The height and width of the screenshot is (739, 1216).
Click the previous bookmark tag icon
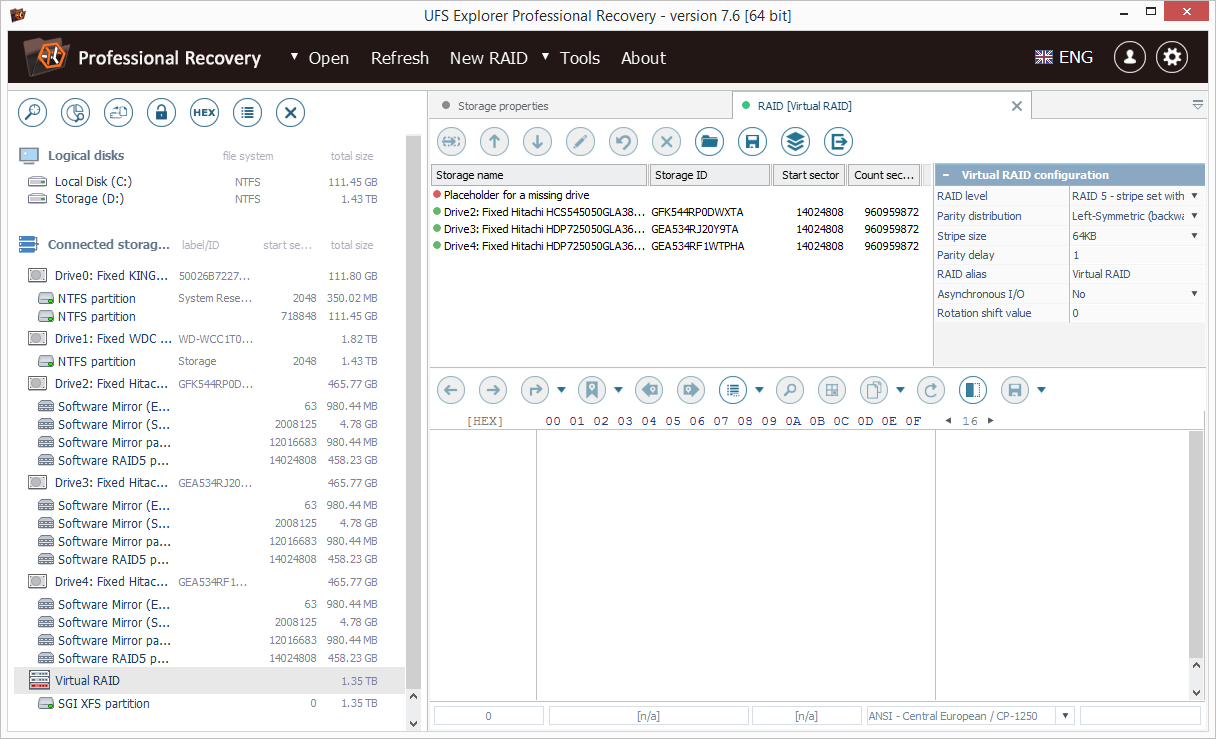(x=649, y=390)
